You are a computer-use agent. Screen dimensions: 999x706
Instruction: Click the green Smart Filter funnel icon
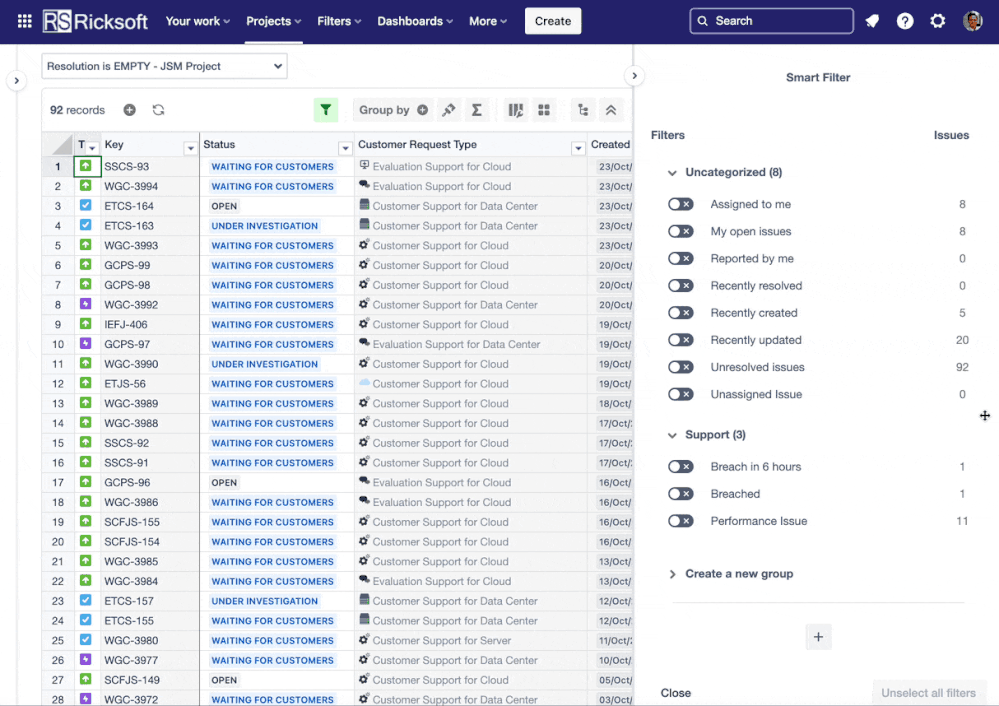326,110
